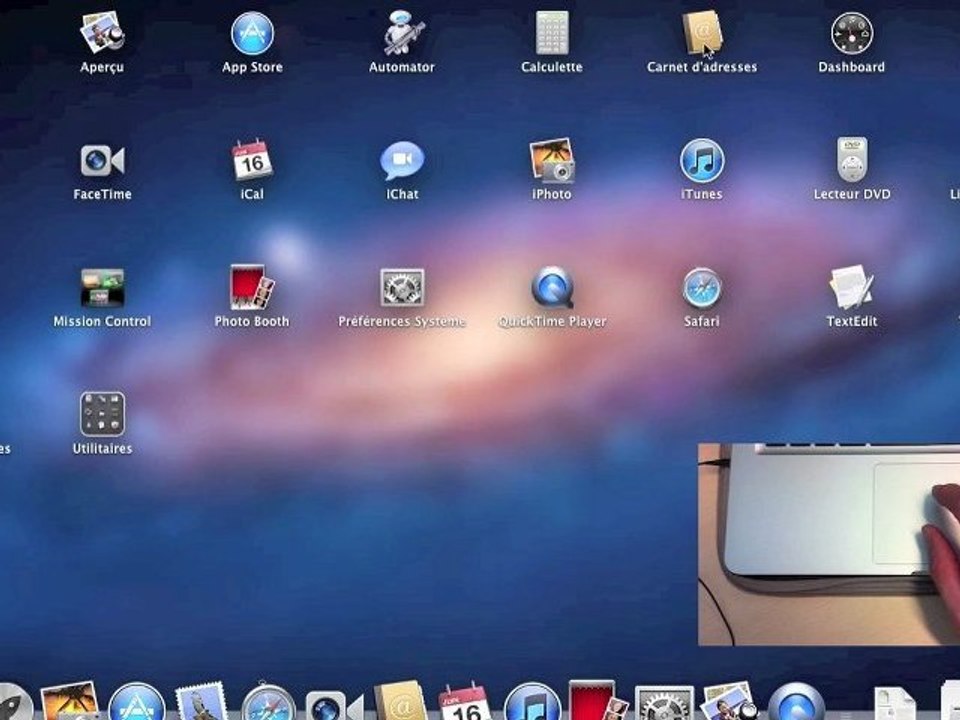960x720 pixels.
Task: Open Mail stamp icon in the Dock
Action: [202, 702]
